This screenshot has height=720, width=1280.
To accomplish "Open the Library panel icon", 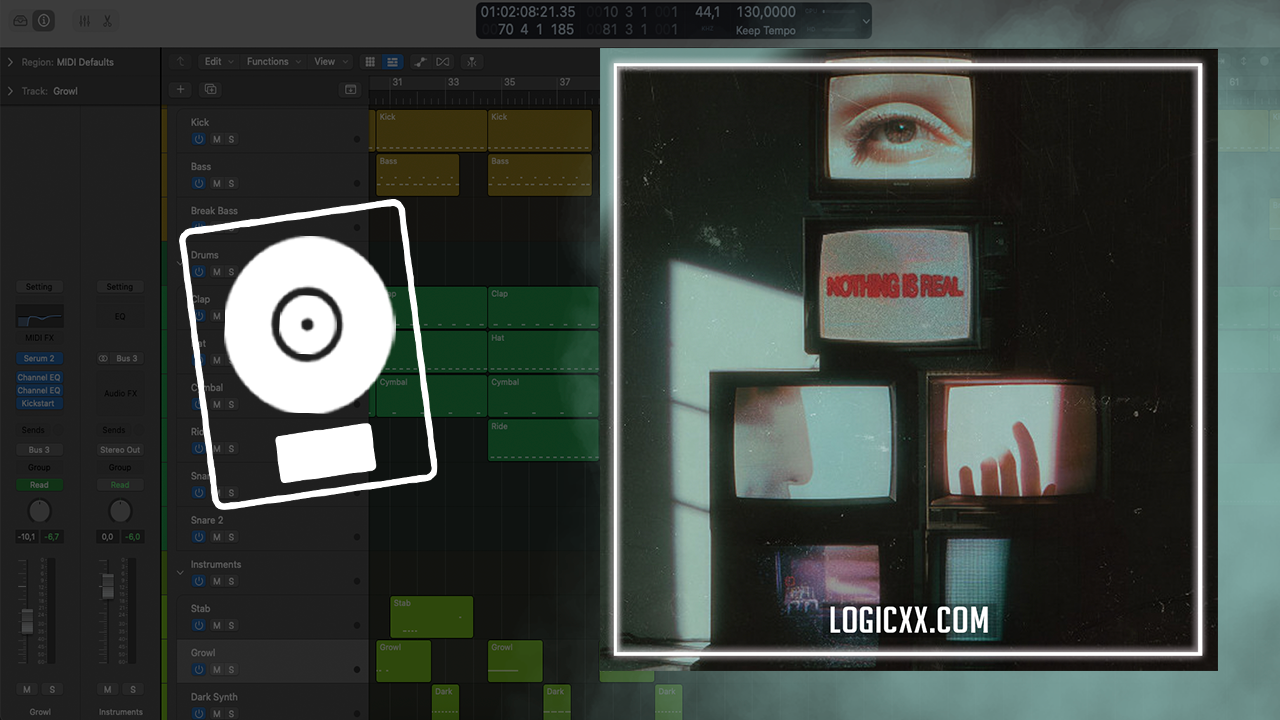I will 20,21.
